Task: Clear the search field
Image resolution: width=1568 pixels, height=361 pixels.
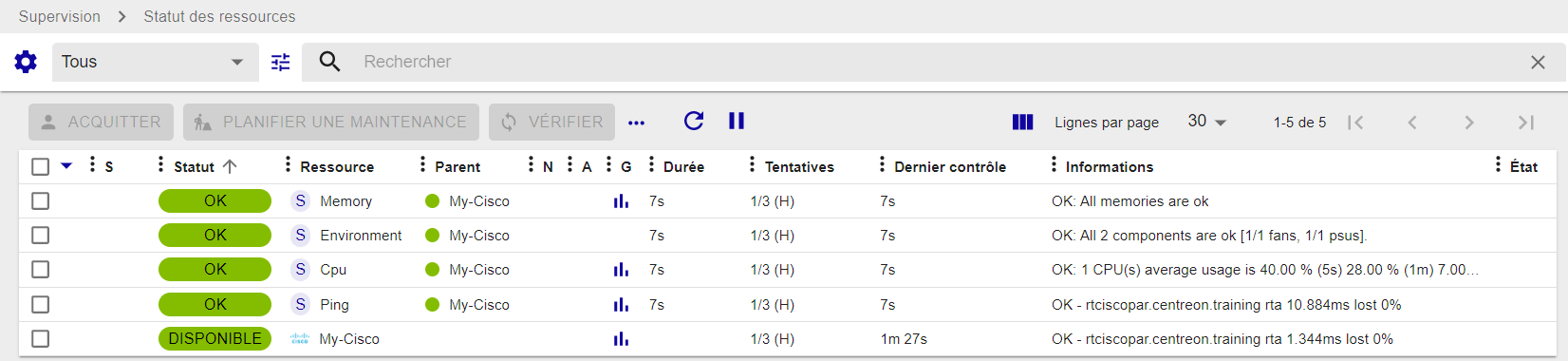Action: click(x=1538, y=62)
